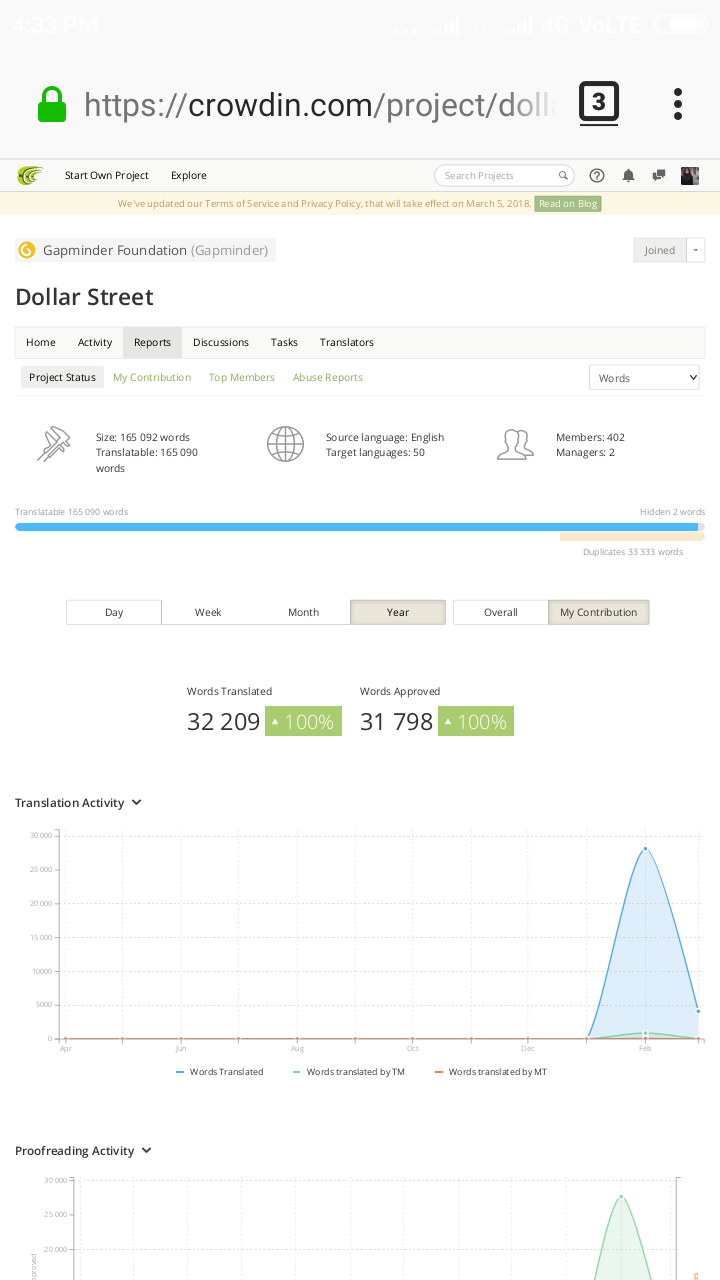Switch to the Home tab

click(41, 342)
